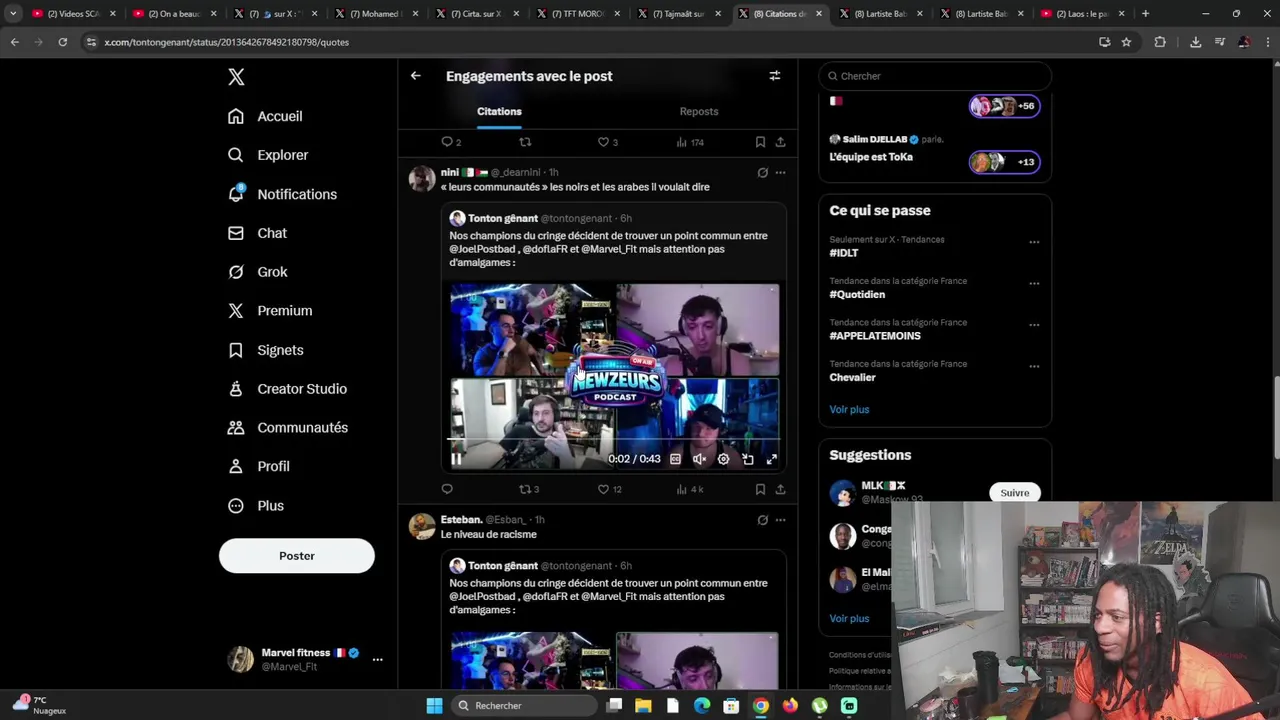The height and width of the screenshot is (720, 1280).
Task: Follow MLK with the Suivre button
Action: click(1014, 493)
